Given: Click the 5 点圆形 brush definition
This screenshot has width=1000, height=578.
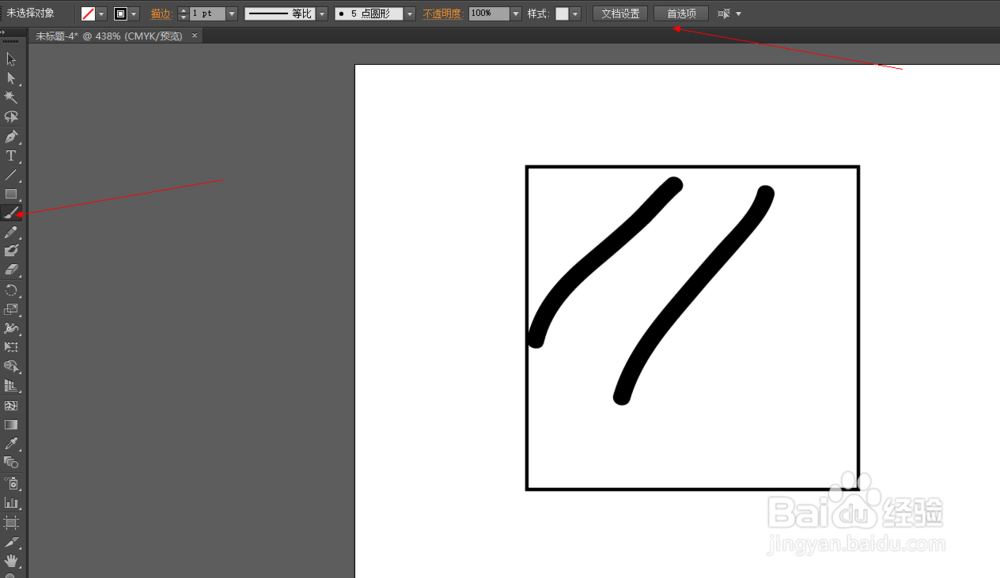Looking at the screenshot, I should [x=369, y=13].
